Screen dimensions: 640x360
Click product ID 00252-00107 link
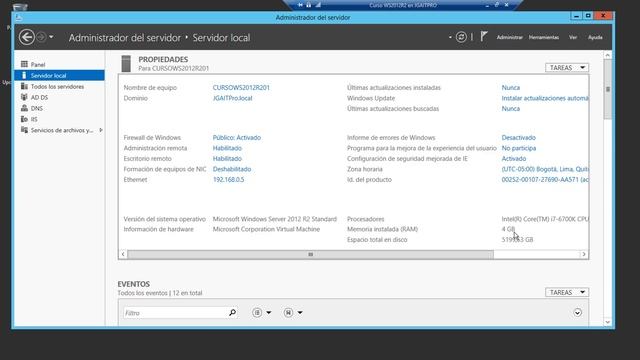[x=545, y=180]
